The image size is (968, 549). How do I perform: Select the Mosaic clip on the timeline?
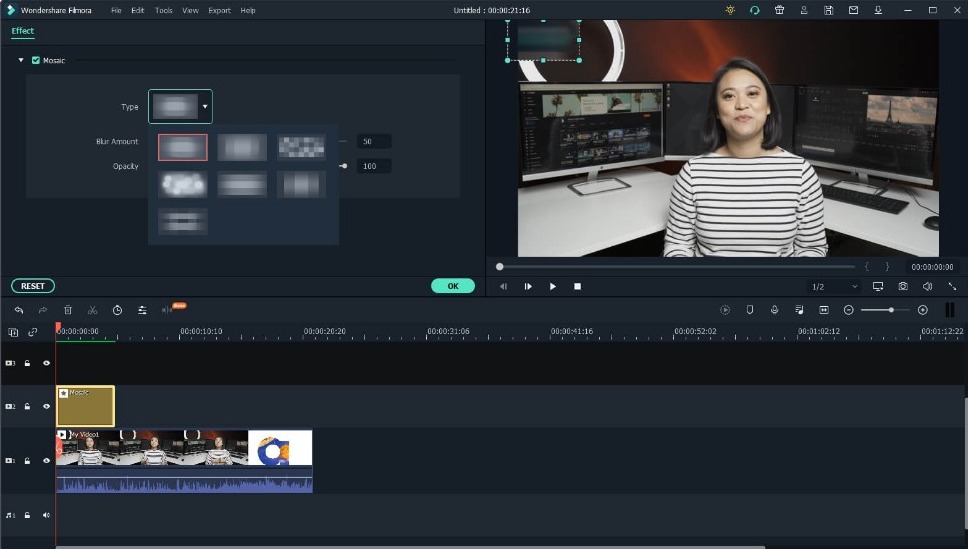coord(85,408)
